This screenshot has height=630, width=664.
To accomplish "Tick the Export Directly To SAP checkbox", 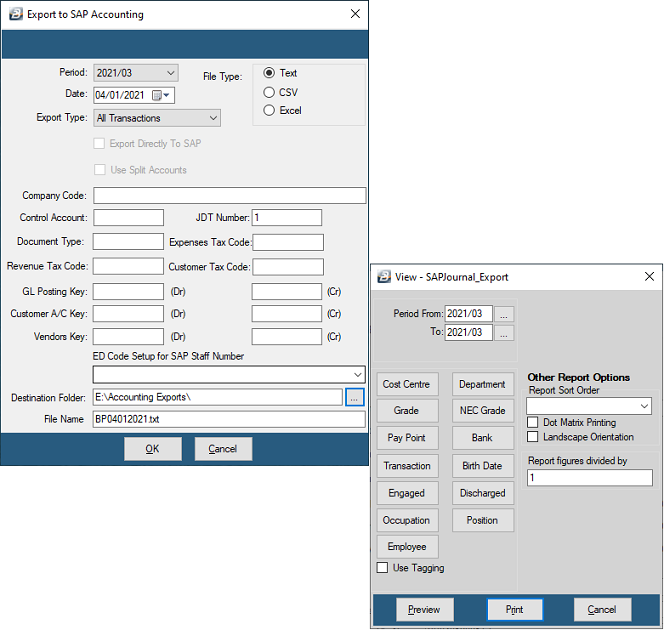I will click(x=99, y=144).
